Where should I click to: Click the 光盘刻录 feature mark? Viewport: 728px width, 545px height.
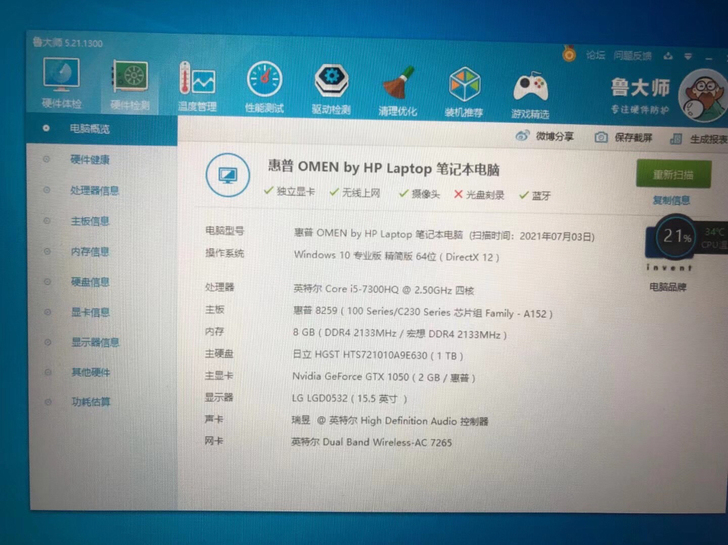pyautogui.click(x=479, y=195)
